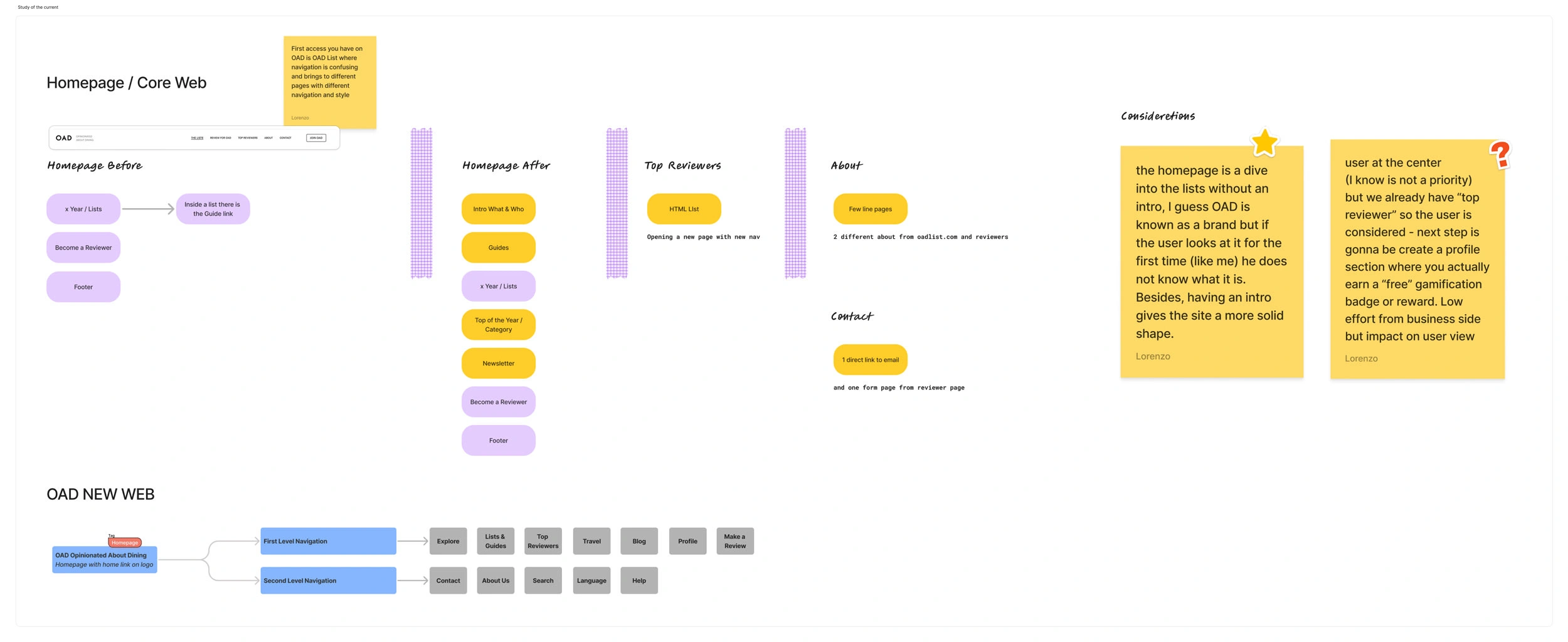Select the 'Second Level Navigation' box
Image resolution: width=1568 pixels, height=642 pixels.
[329, 581]
